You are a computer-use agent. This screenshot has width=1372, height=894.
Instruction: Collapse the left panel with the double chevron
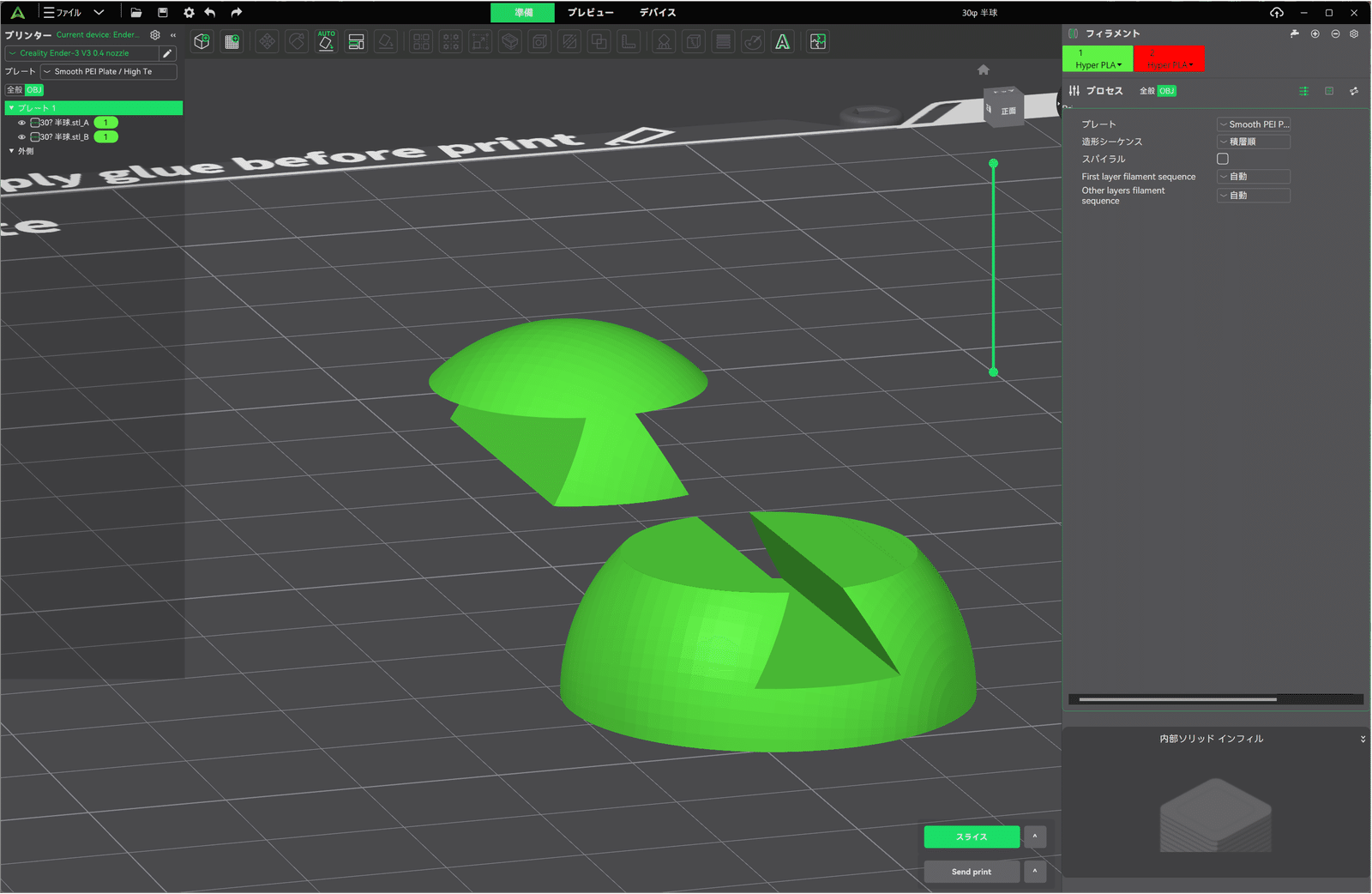click(x=173, y=35)
